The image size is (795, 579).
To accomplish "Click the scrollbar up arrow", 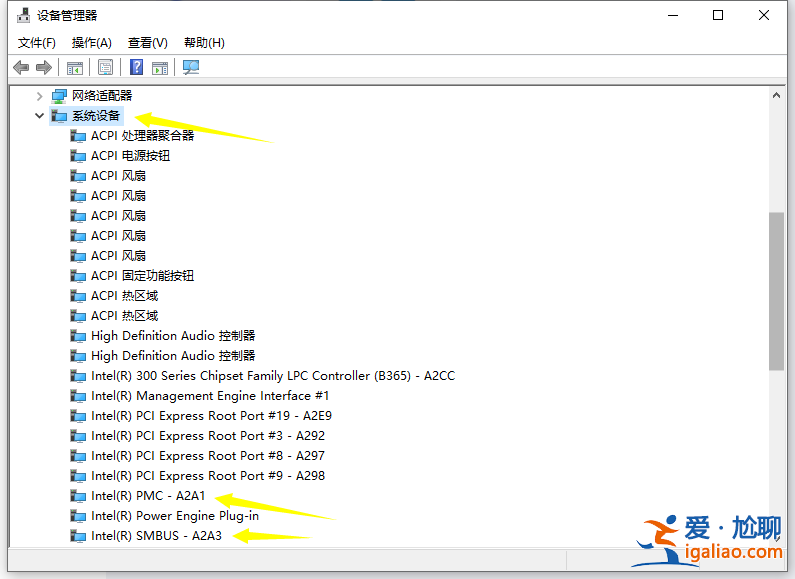I will point(776,95).
